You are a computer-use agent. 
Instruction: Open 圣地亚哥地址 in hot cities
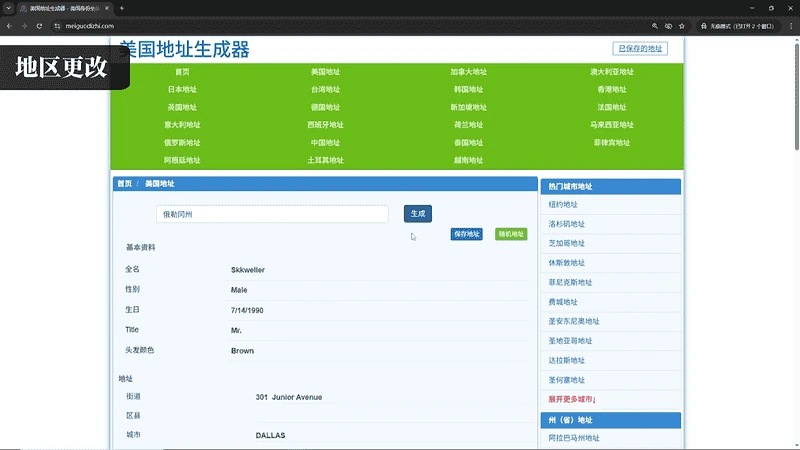tap(570, 341)
